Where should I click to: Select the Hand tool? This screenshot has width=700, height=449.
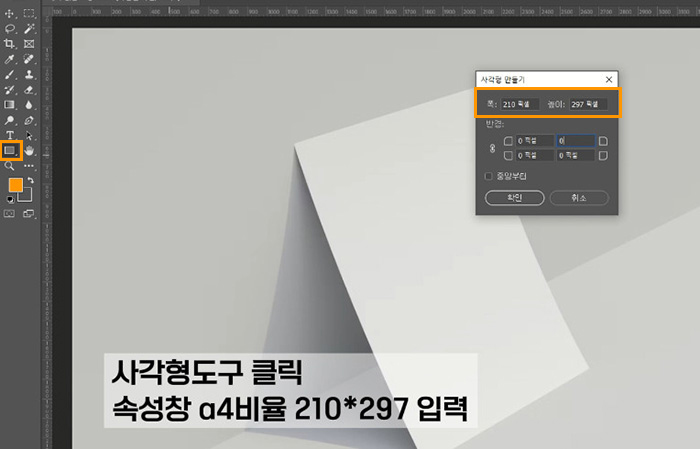pos(29,151)
